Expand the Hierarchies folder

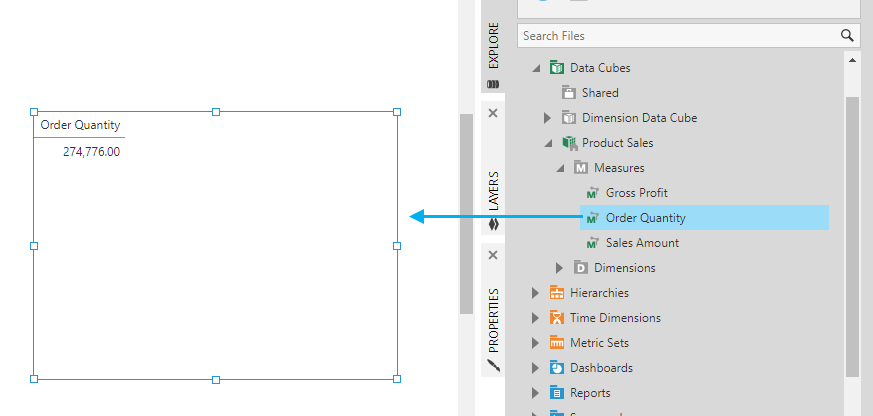[535, 293]
